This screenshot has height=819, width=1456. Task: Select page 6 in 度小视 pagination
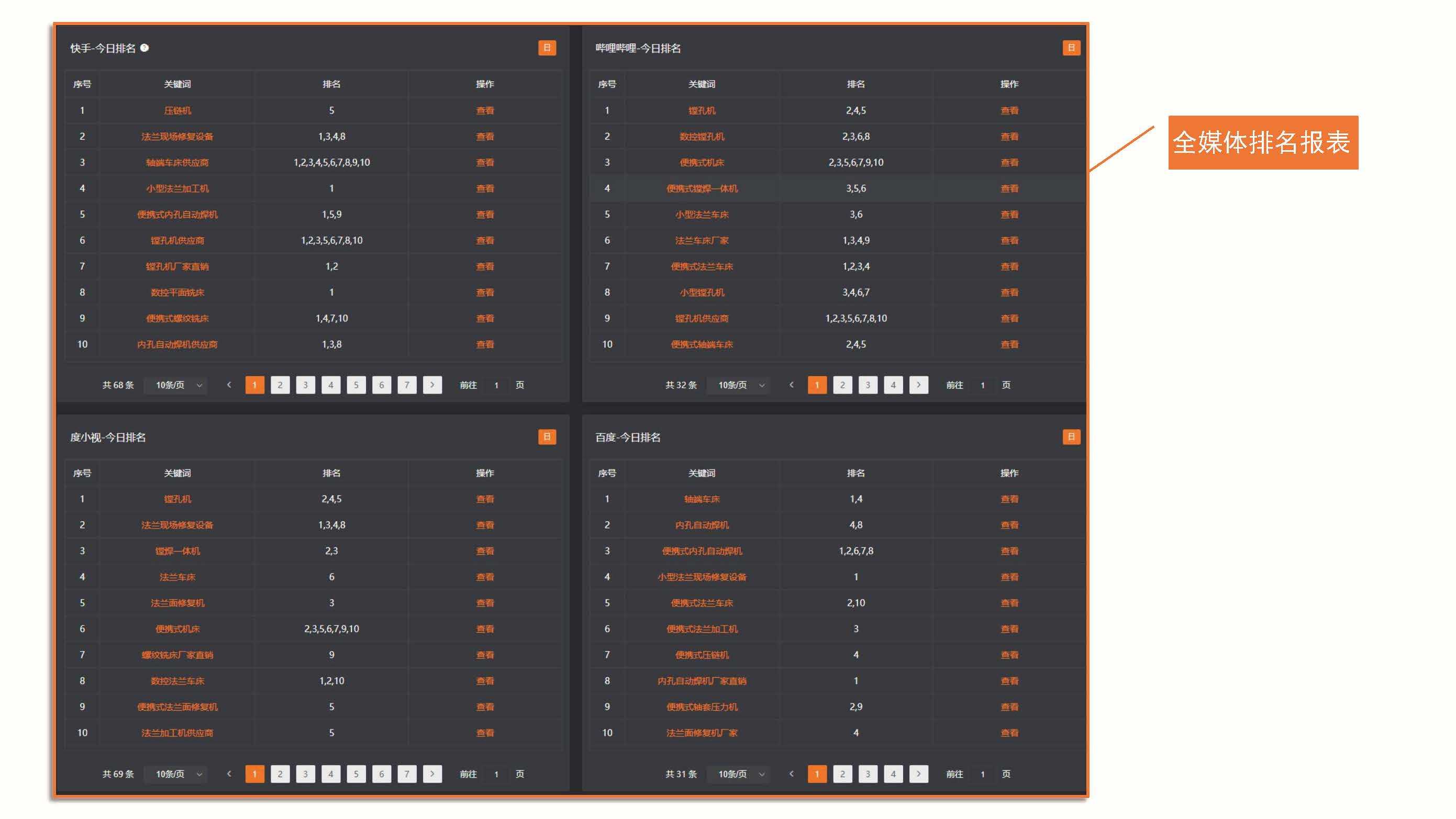click(382, 774)
